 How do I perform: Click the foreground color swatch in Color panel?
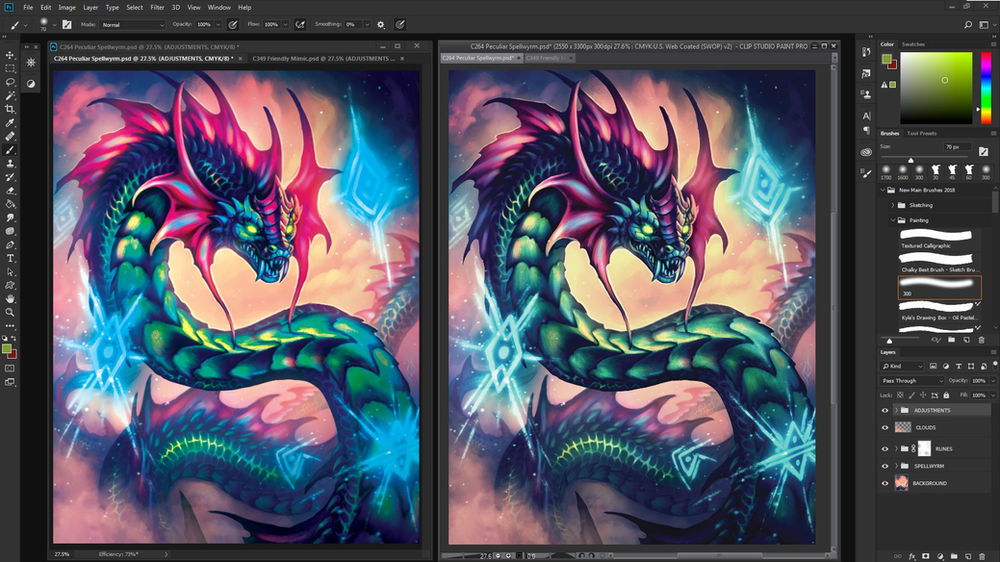886,59
